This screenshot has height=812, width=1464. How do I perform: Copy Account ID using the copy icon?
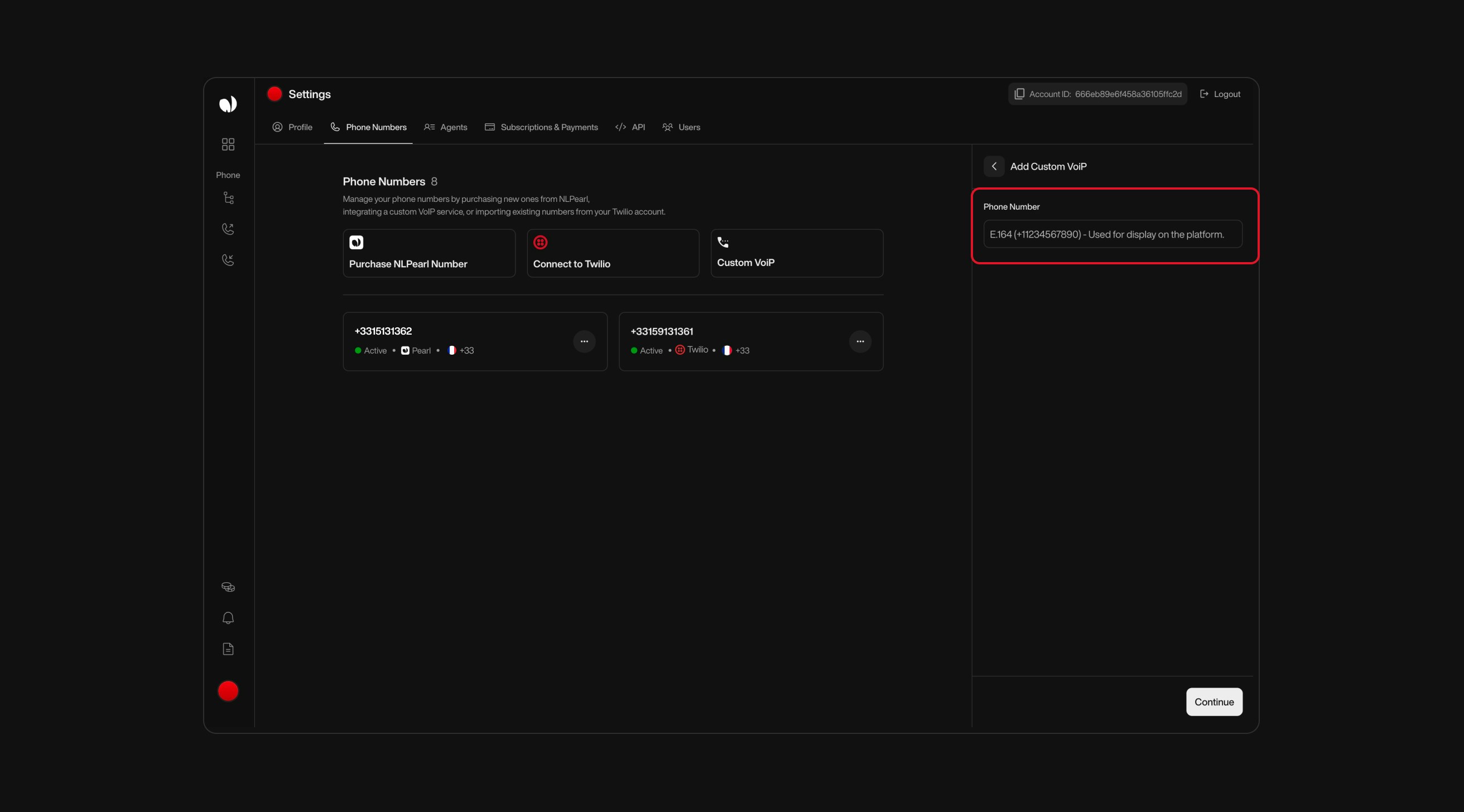tap(1019, 94)
